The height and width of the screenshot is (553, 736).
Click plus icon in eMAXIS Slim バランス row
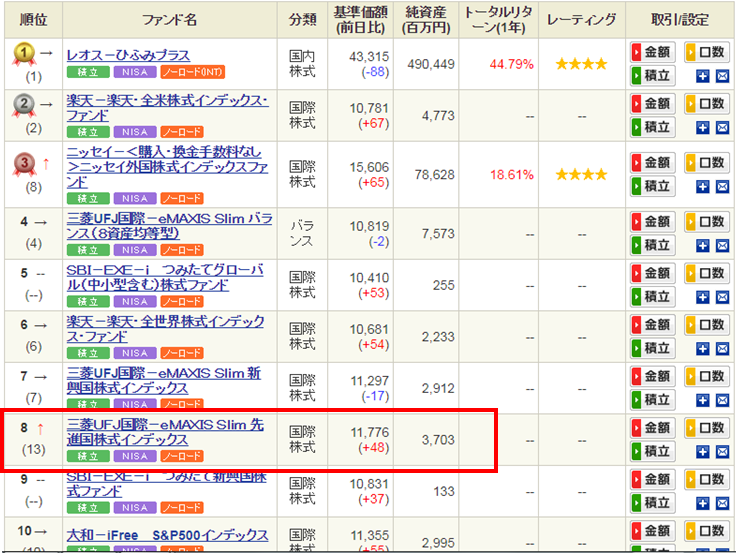[703, 246]
